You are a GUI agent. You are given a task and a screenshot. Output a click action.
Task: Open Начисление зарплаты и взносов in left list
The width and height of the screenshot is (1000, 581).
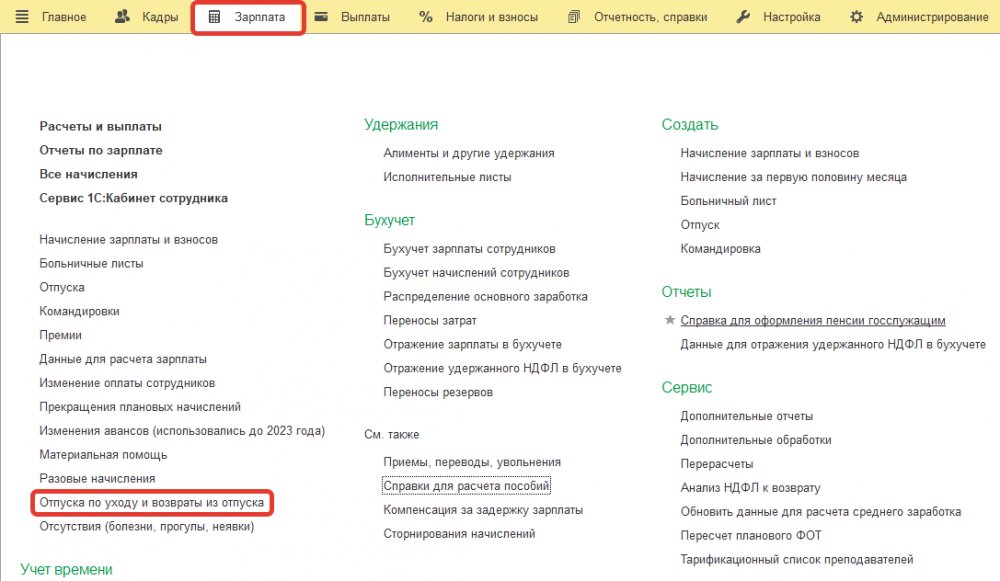click(128, 240)
